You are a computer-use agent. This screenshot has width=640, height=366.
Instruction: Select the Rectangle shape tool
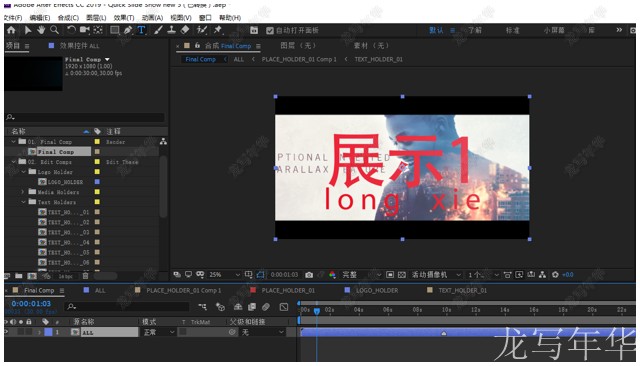(115, 30)
